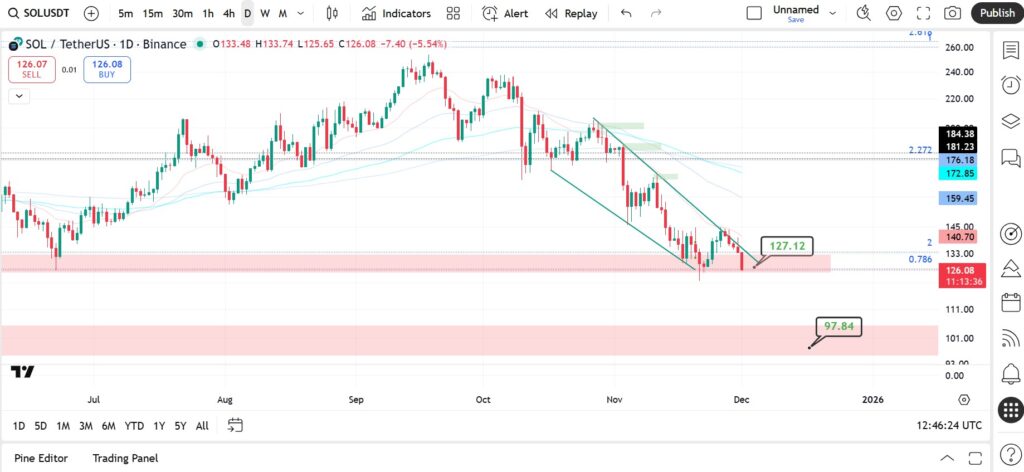Screen dimensions: 1024x472
Task: Select the 4h timeframe
Action: (x=229, y=13)
